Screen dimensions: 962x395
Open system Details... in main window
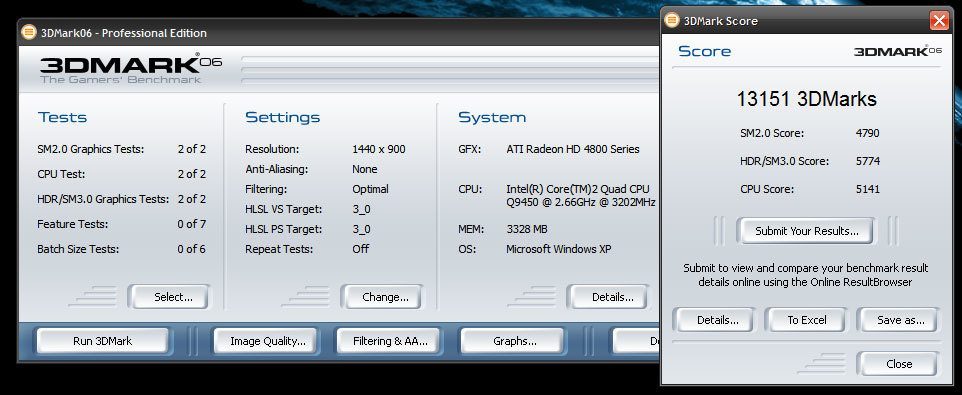point(609,297)
